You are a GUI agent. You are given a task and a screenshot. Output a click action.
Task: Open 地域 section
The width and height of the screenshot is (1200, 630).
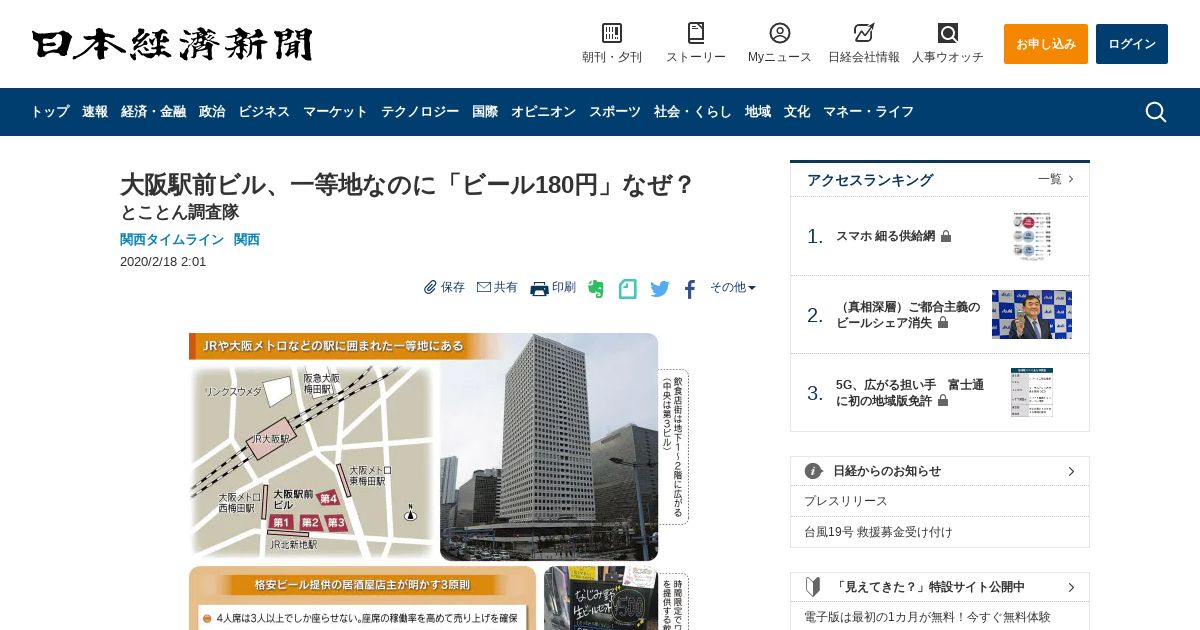tap(758, 112)
